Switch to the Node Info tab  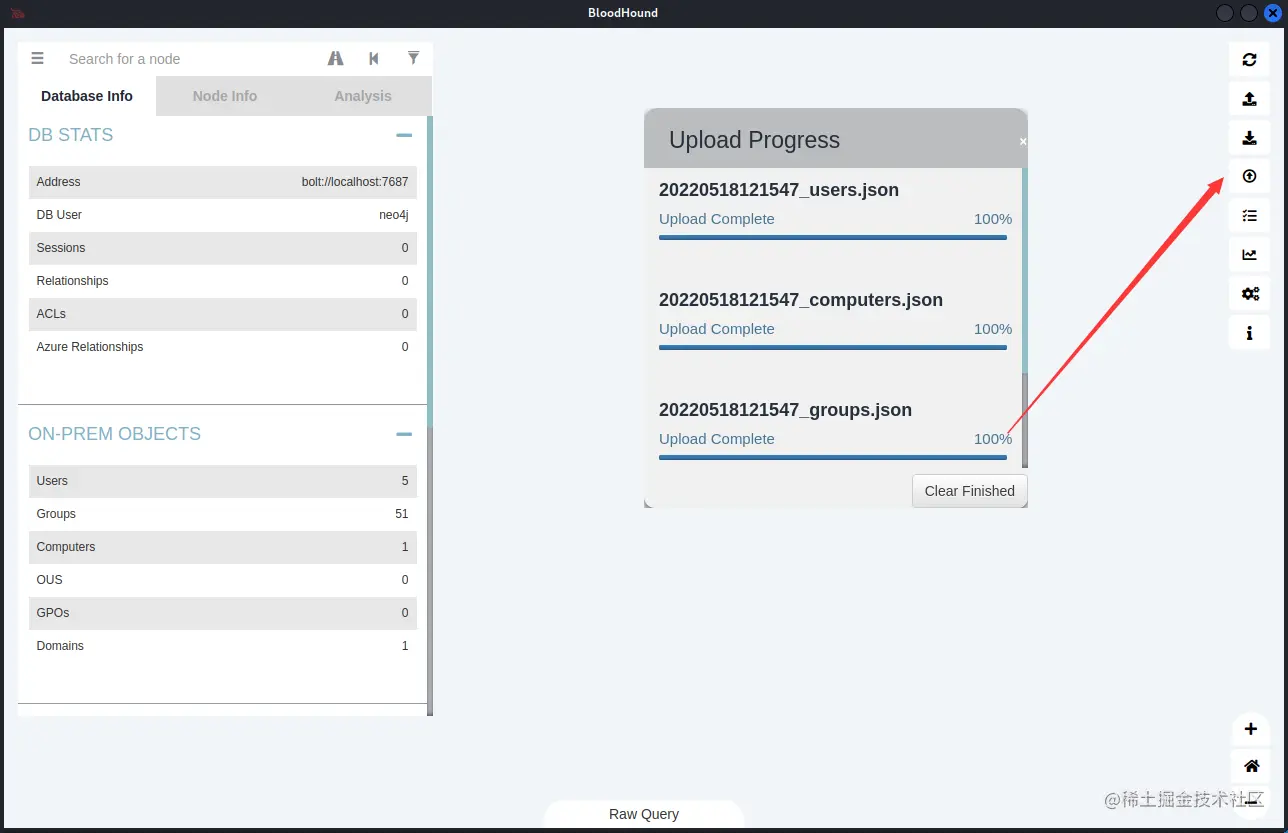click(x=225, y=96)
